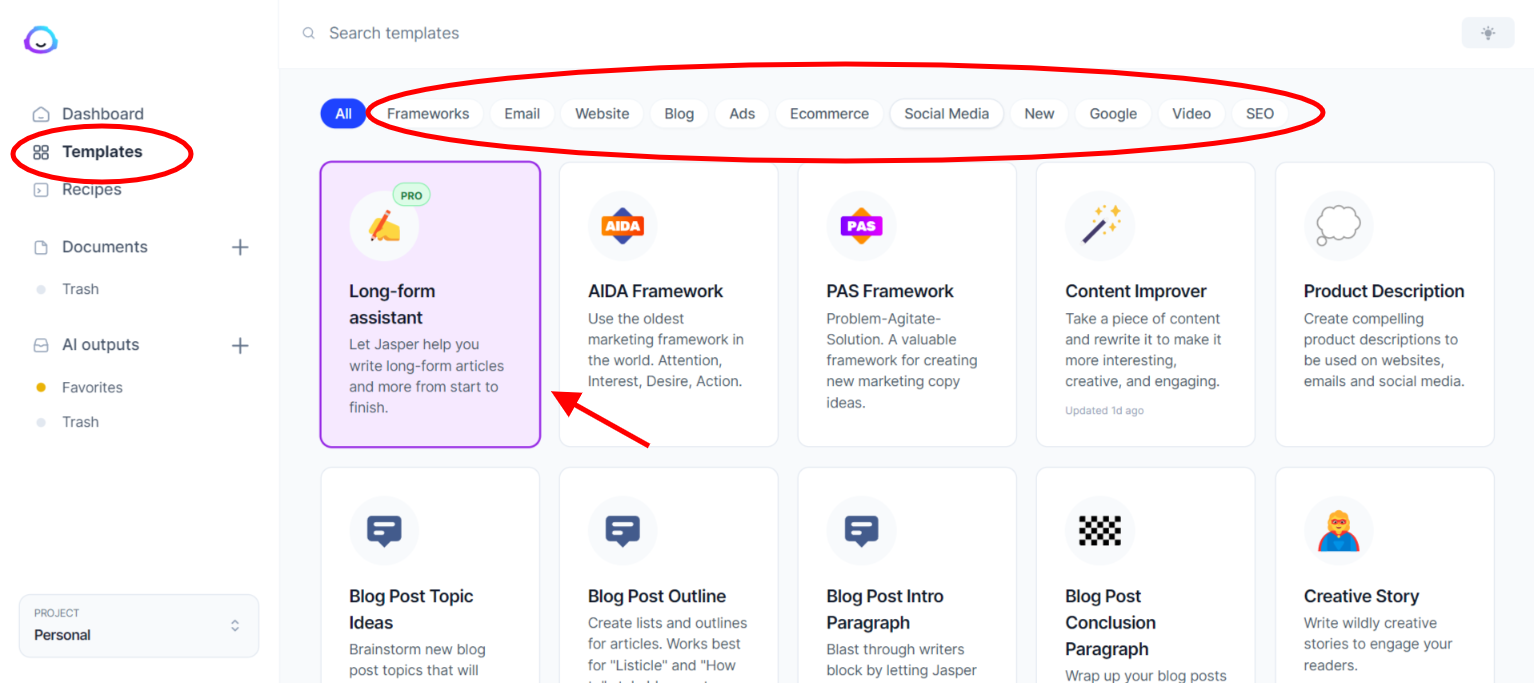This screenshot has width=1534, height=683.
Task: Click the Jasper logo icon
Action: [x=41, y=40]
